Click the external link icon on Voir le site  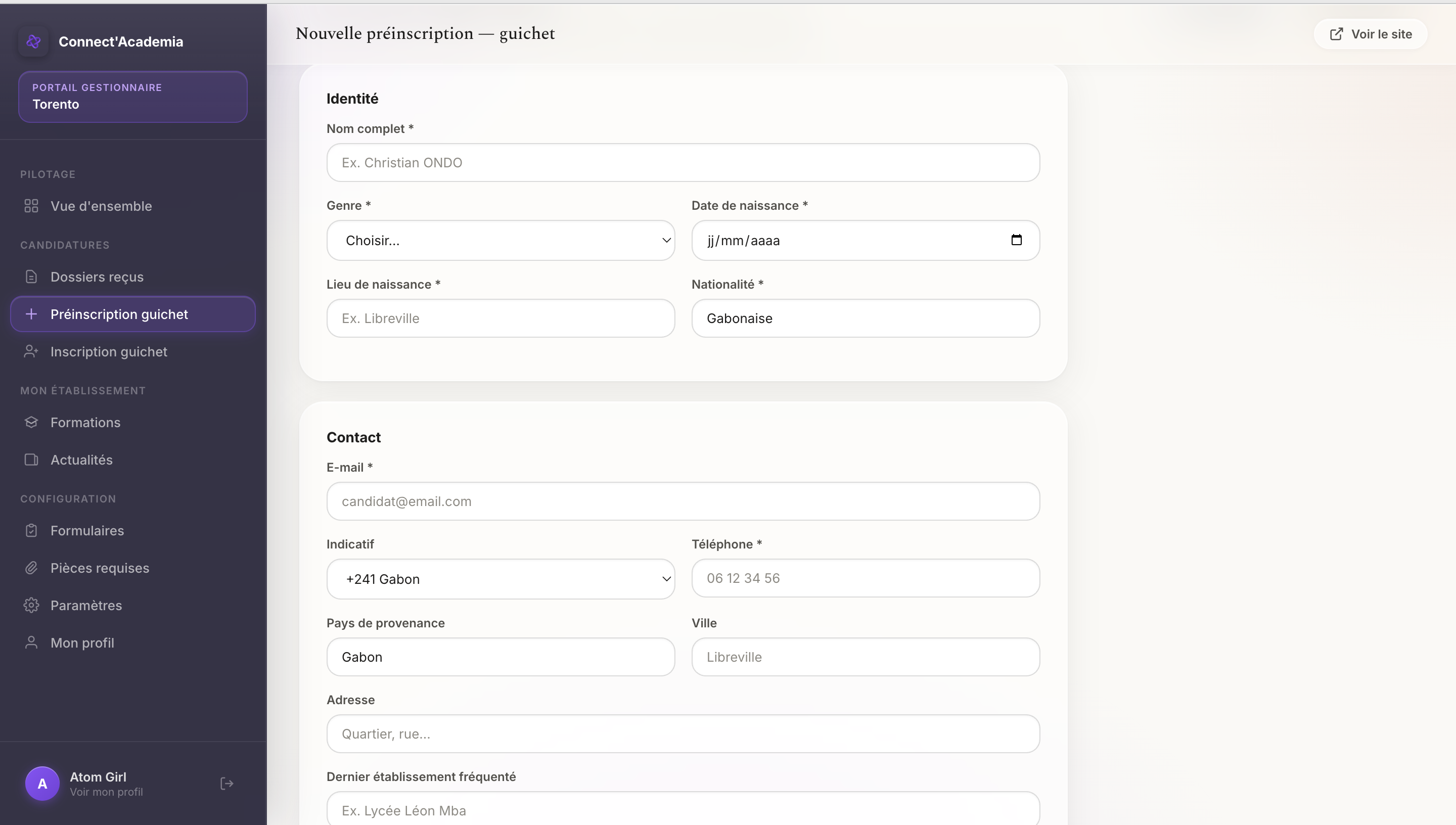[1336, 34]
